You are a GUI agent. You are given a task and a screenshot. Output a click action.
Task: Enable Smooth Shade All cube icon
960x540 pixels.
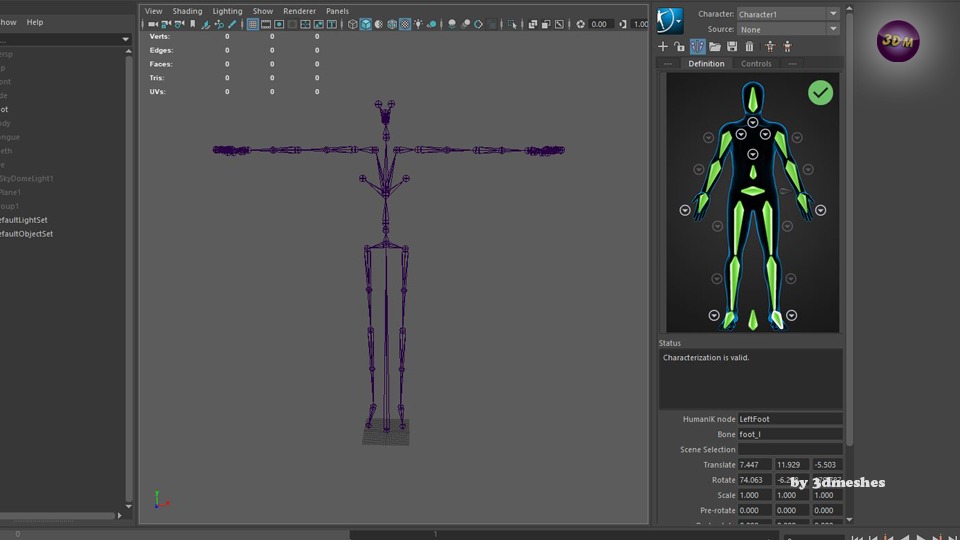click(366, 24)
